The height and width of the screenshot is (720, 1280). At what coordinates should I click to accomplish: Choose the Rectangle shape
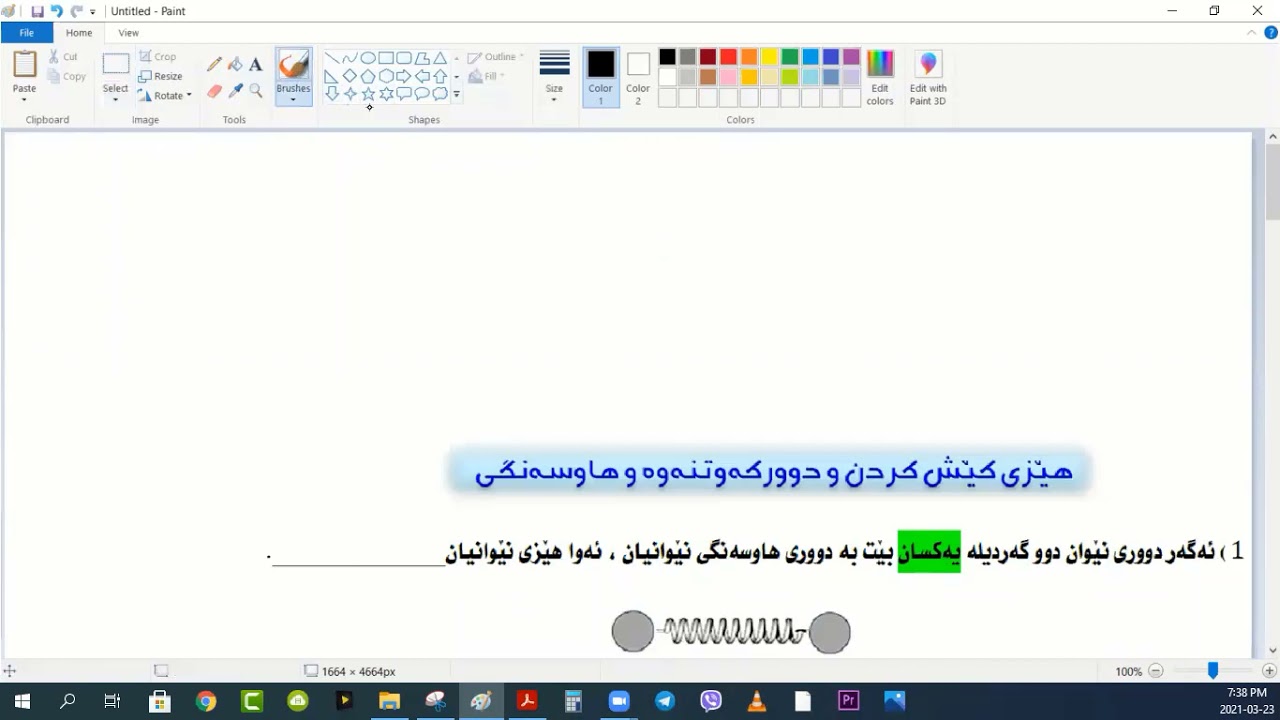coord(386,58)
